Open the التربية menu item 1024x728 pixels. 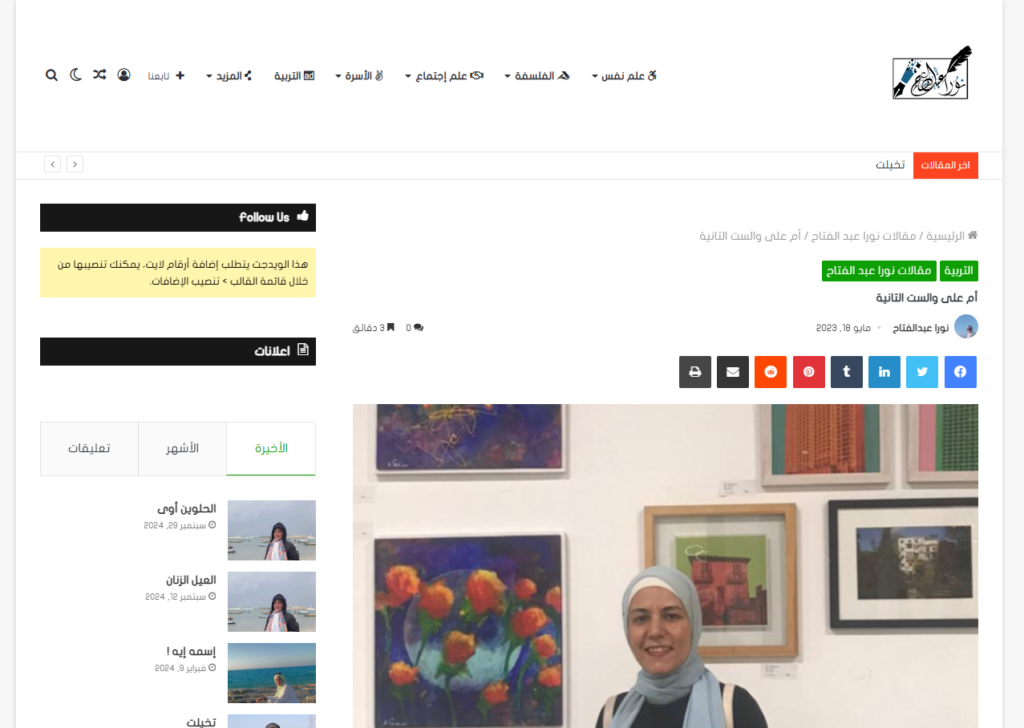click(295, 76)
